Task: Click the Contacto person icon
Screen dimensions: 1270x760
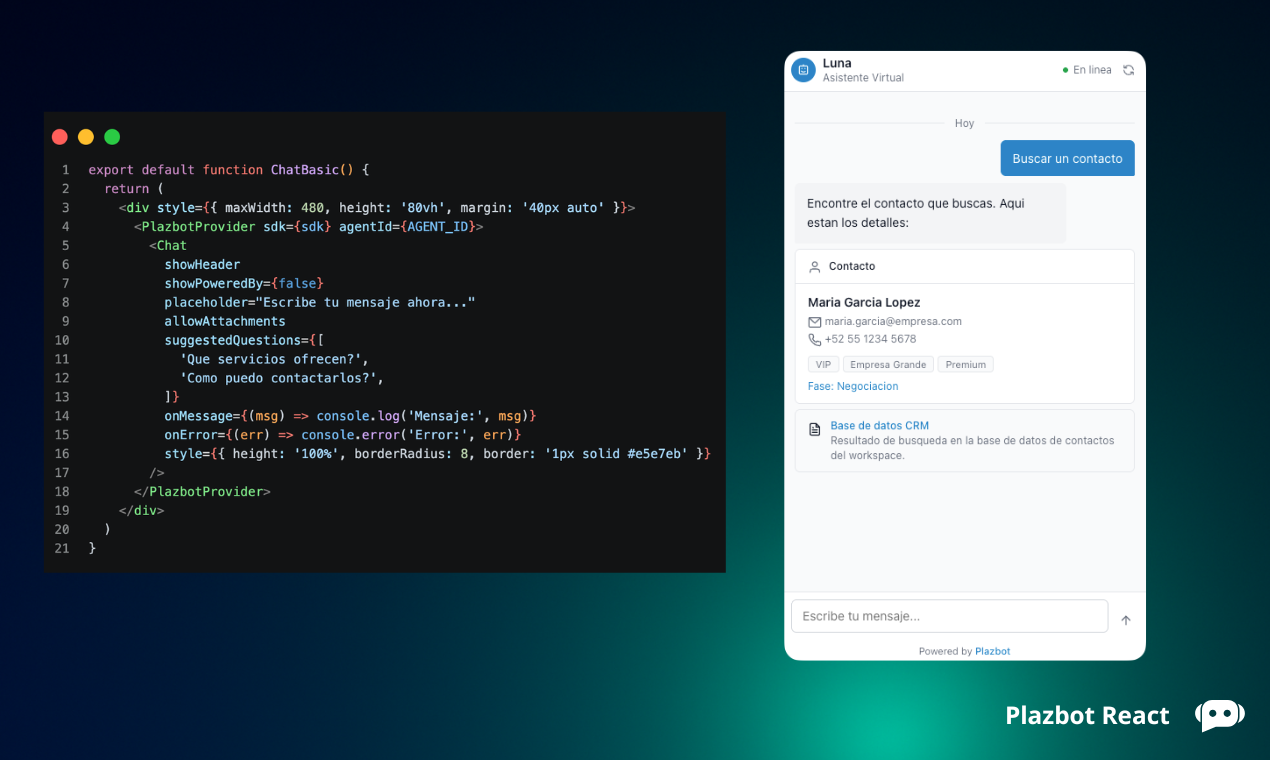Action: (815, 267)
